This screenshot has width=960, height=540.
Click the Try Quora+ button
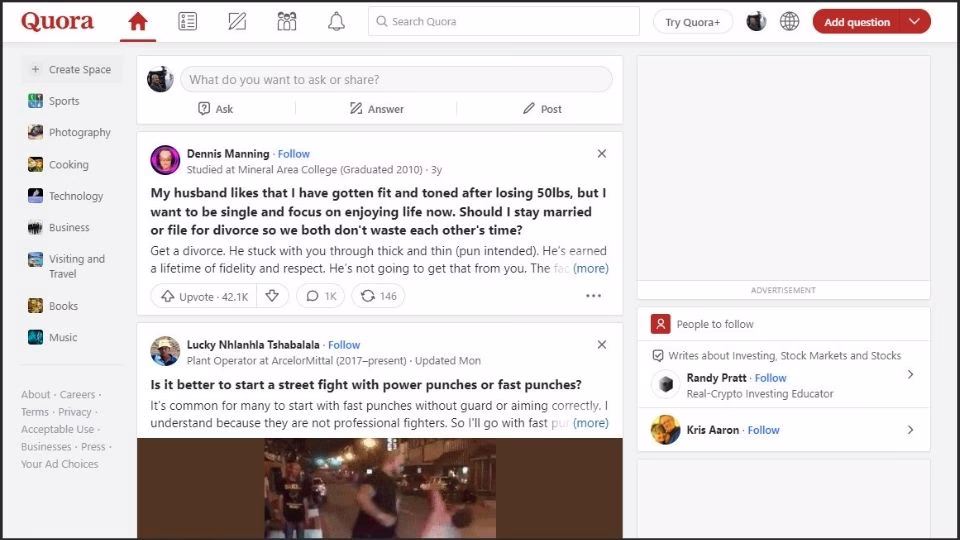692,22
